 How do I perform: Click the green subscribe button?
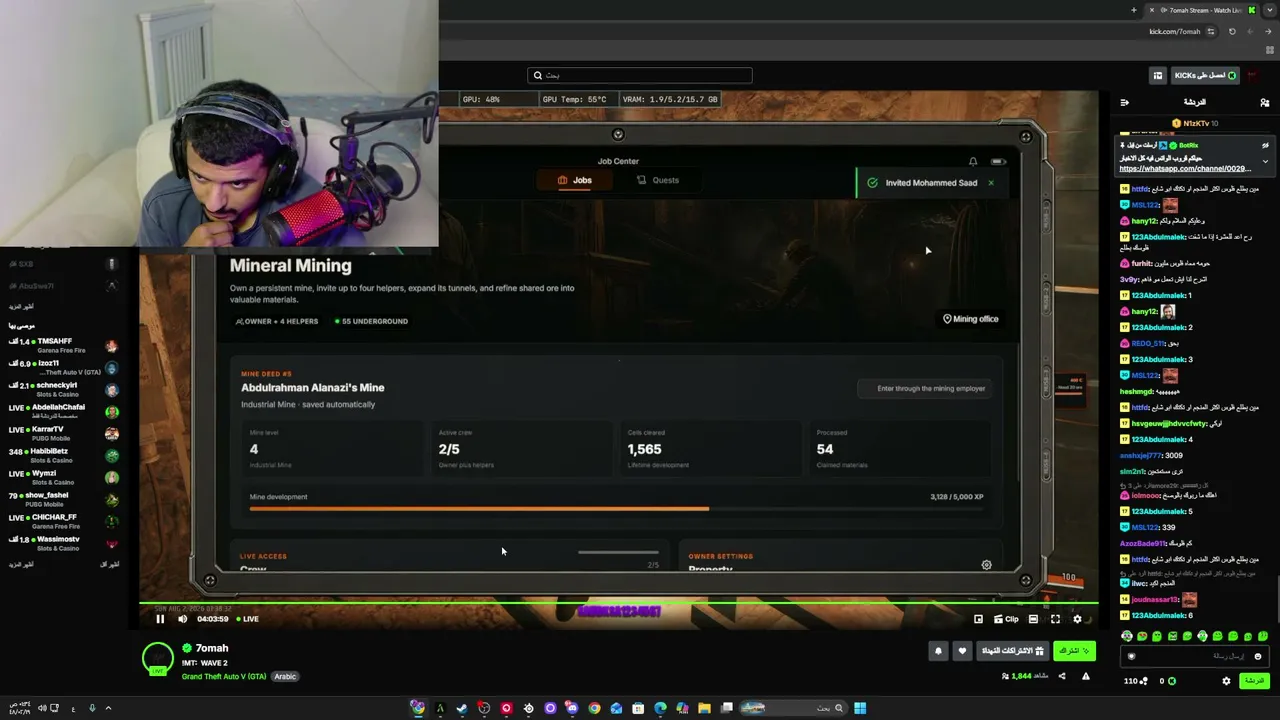point(1075,651)
